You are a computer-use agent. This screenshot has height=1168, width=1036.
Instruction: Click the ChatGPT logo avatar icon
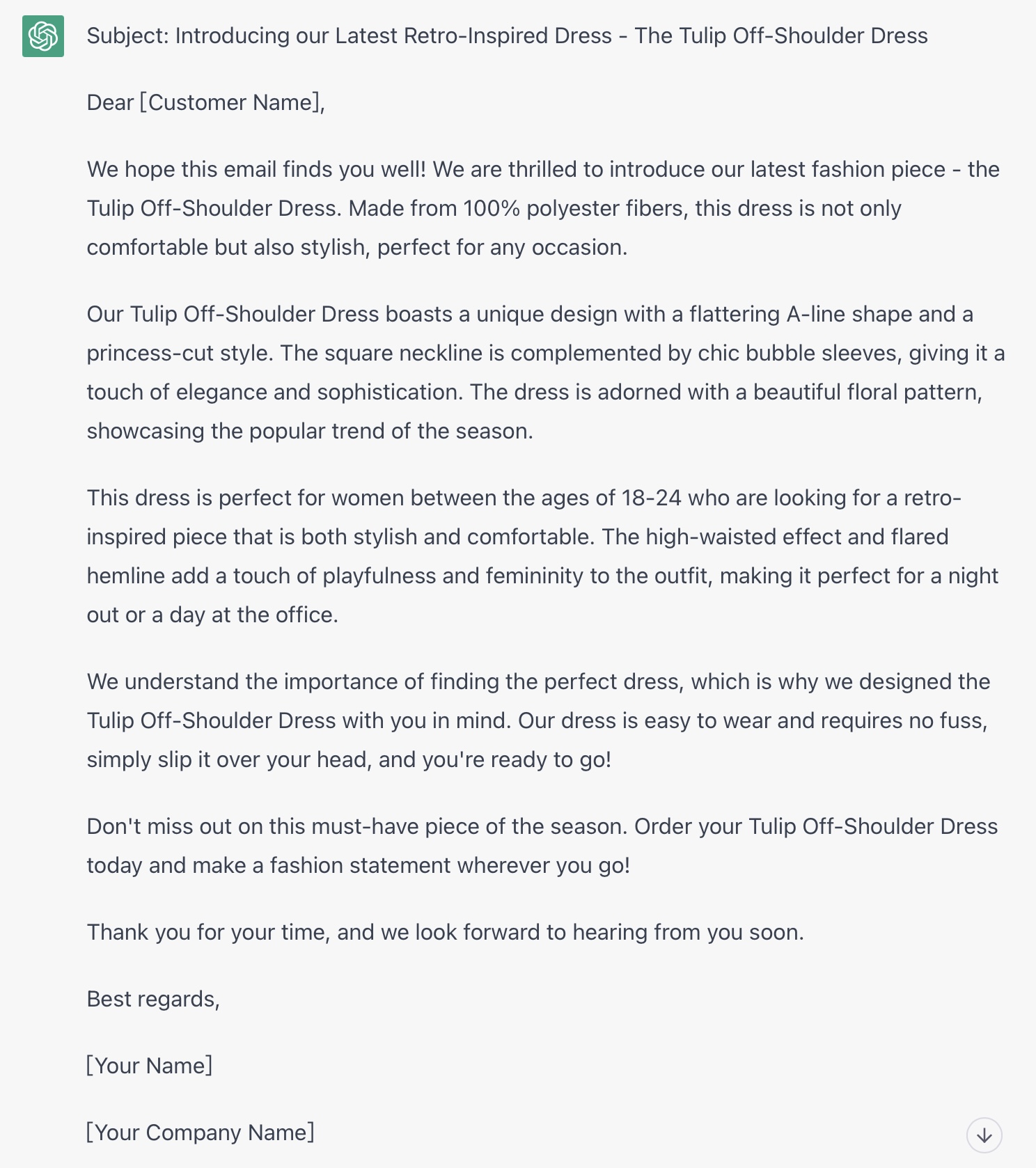[43, 36]
